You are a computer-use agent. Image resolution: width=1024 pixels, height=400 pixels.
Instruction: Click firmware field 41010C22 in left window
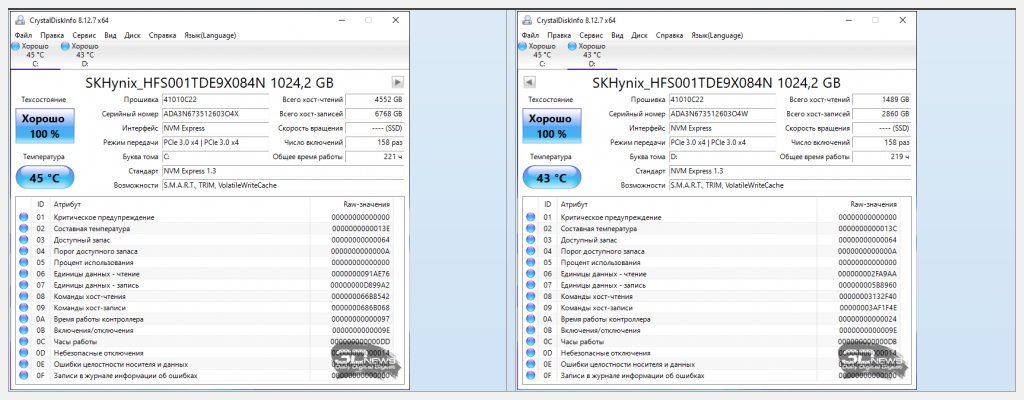click(215, 99)
